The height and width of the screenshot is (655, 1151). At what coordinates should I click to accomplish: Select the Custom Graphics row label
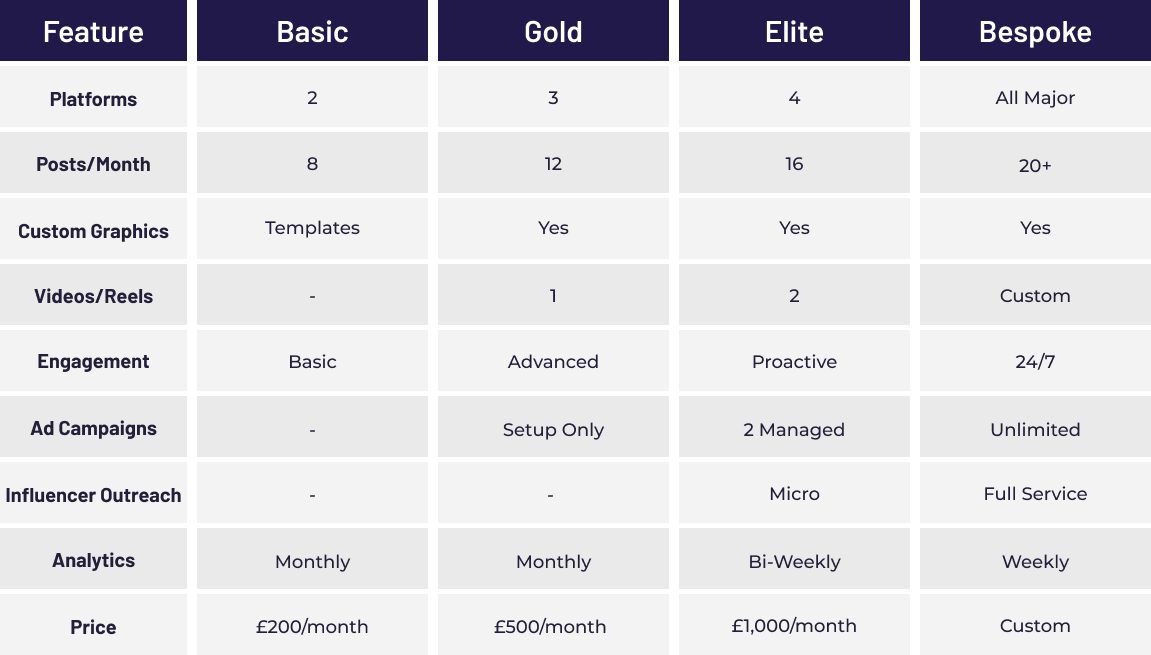(93, 228)
